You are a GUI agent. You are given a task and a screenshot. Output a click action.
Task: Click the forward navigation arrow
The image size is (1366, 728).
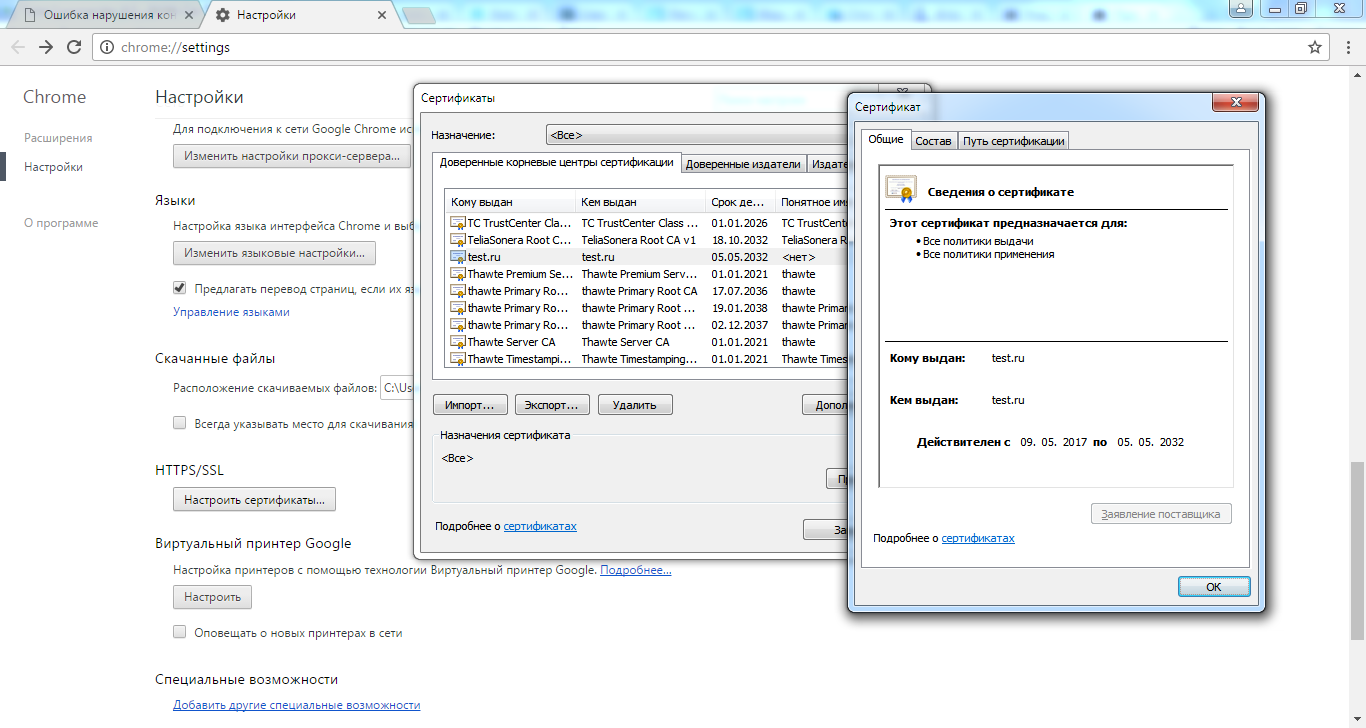coord(46,47)
